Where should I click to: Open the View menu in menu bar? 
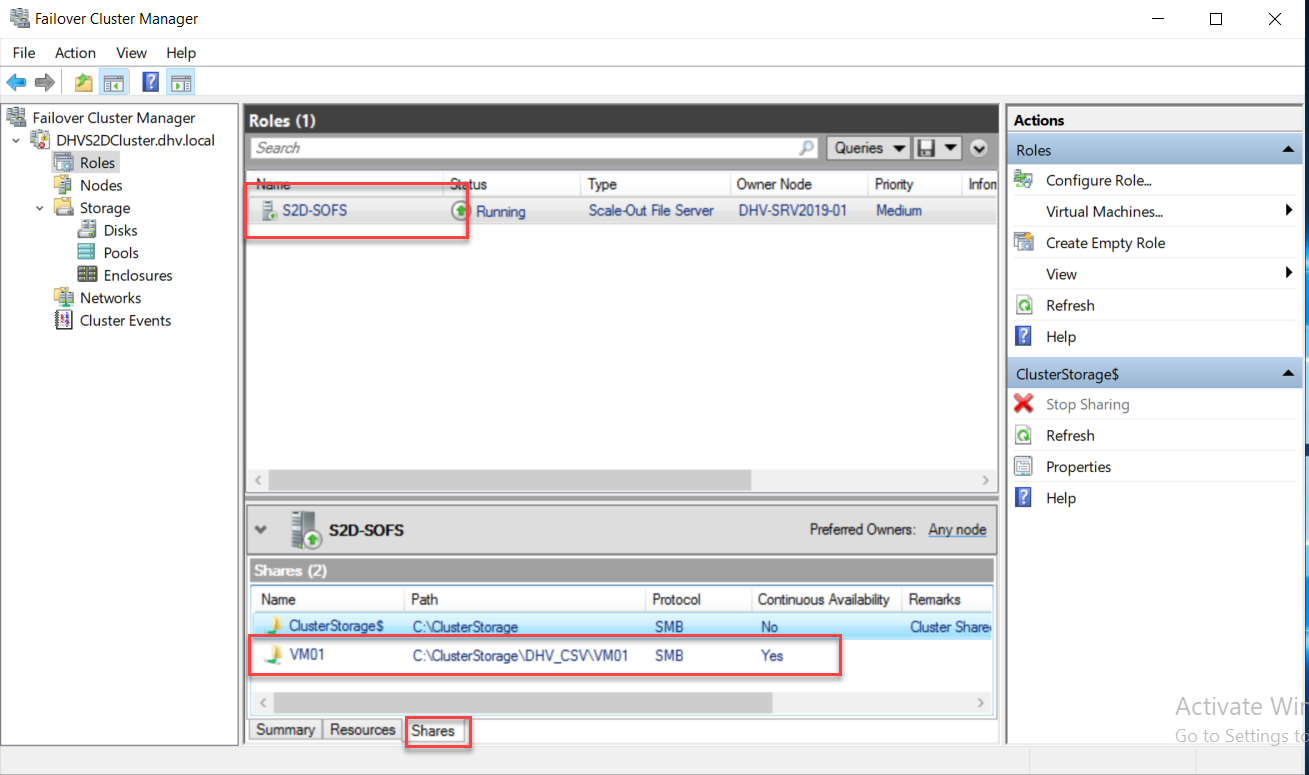[x=131, y=53]
